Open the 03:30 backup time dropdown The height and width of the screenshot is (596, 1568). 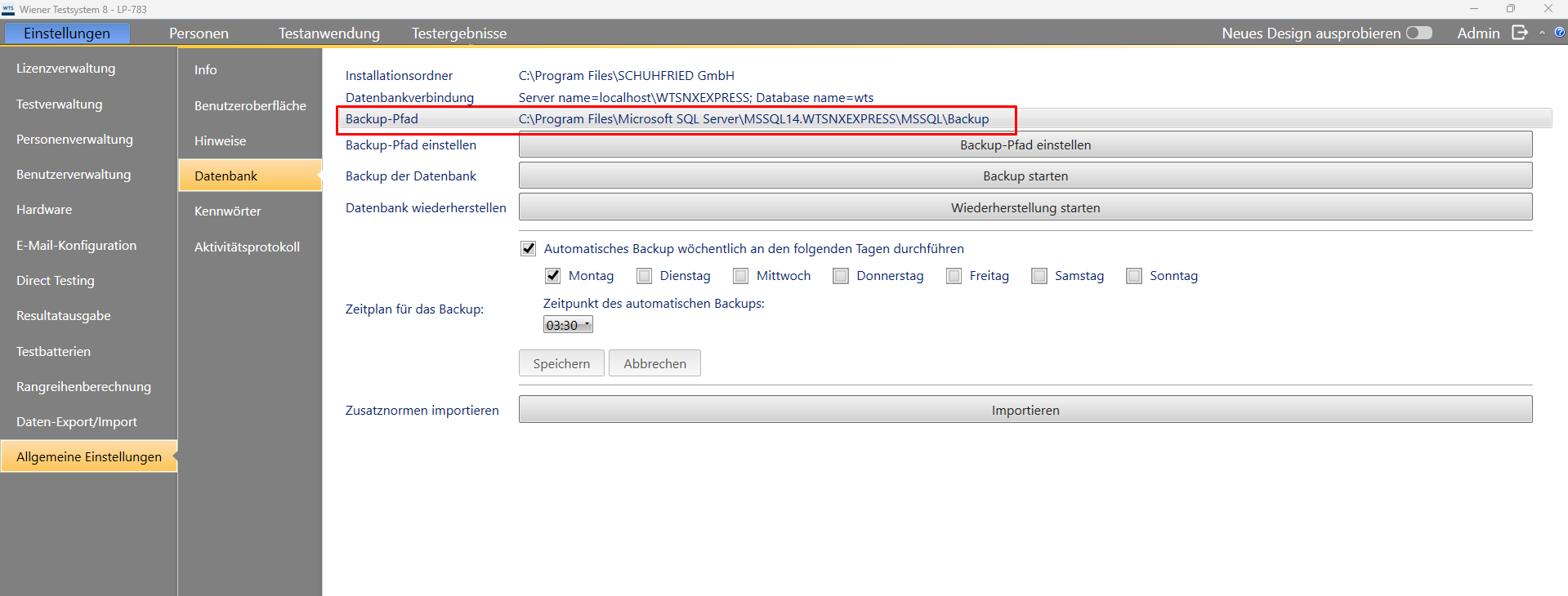coord(568,325)
